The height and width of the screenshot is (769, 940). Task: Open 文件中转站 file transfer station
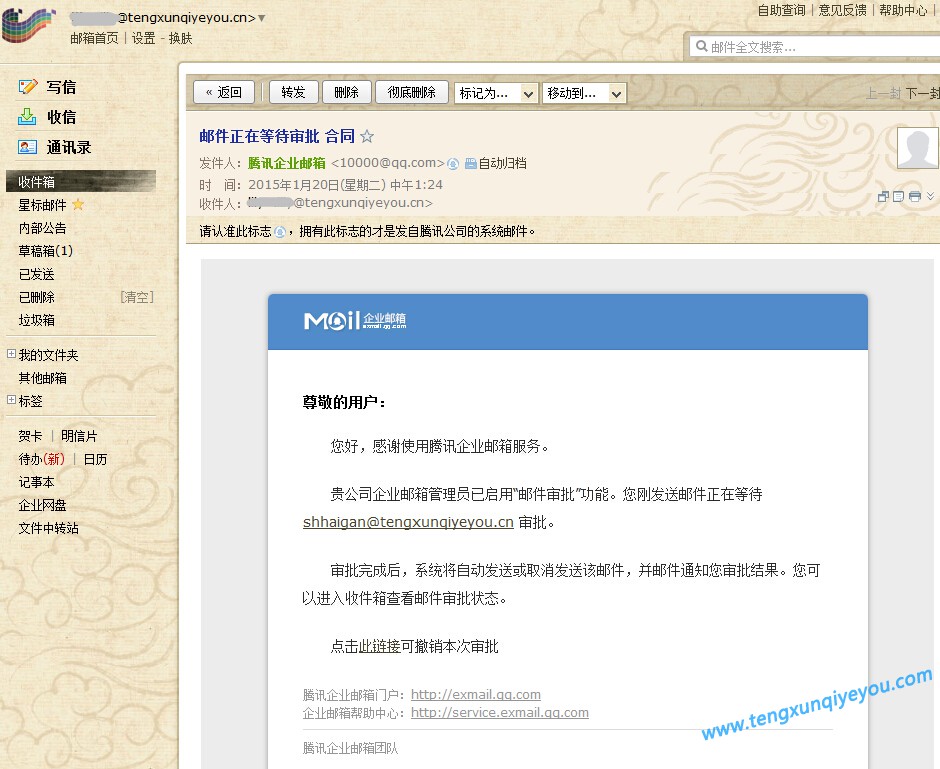click(x=49, y=528)
